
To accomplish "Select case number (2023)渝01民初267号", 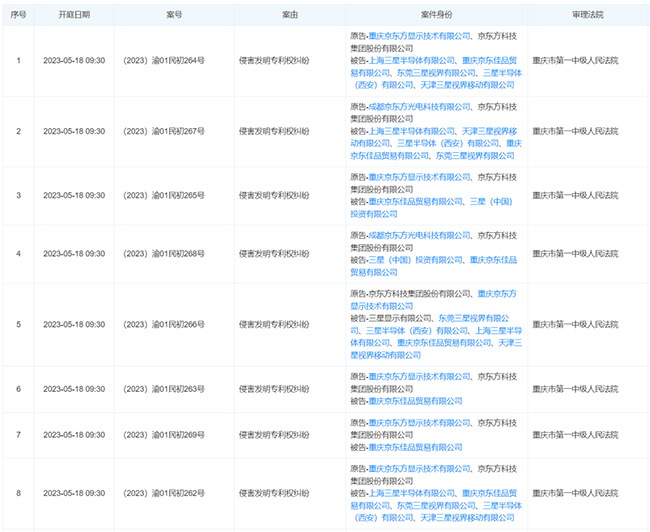I will [164, 131].
